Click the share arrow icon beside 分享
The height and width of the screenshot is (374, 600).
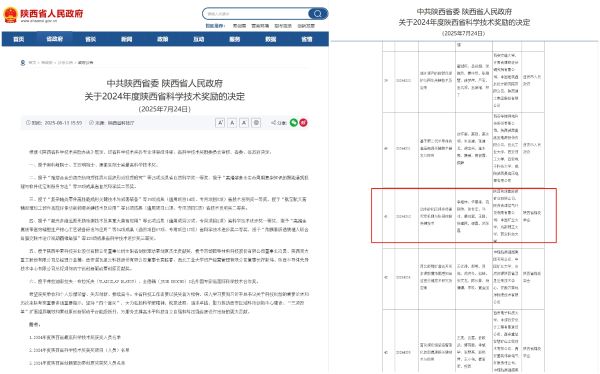click(273, 123)
